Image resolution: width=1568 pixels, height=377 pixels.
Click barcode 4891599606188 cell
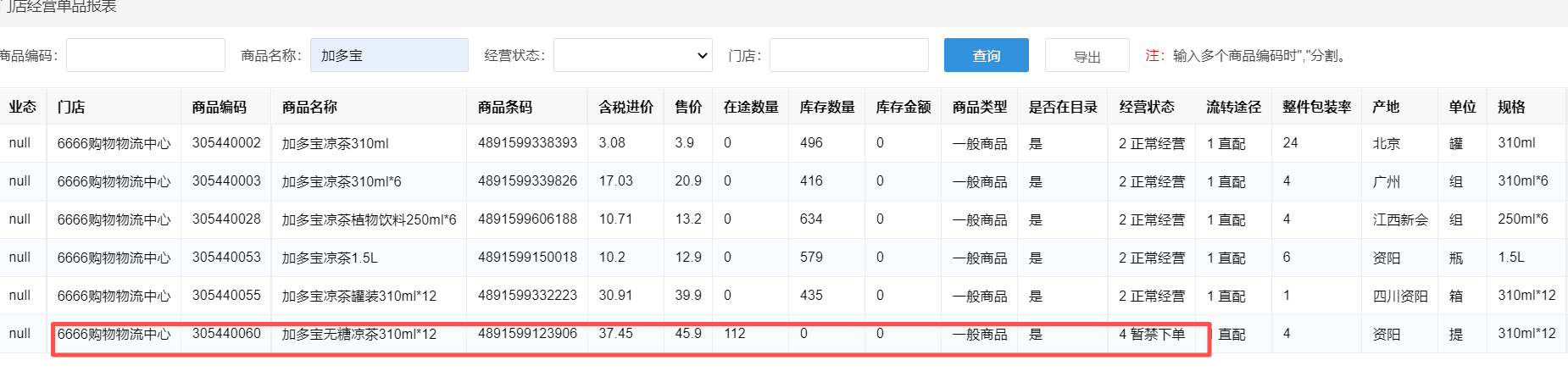pos(527,219)
